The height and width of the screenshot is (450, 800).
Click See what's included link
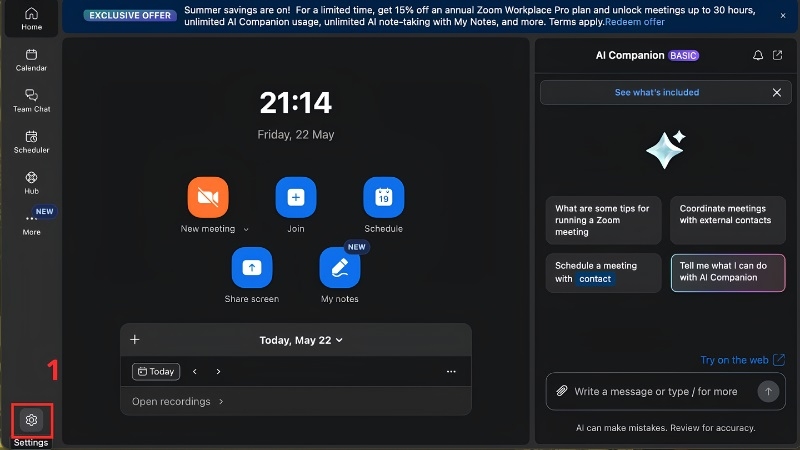click(657, 92)
